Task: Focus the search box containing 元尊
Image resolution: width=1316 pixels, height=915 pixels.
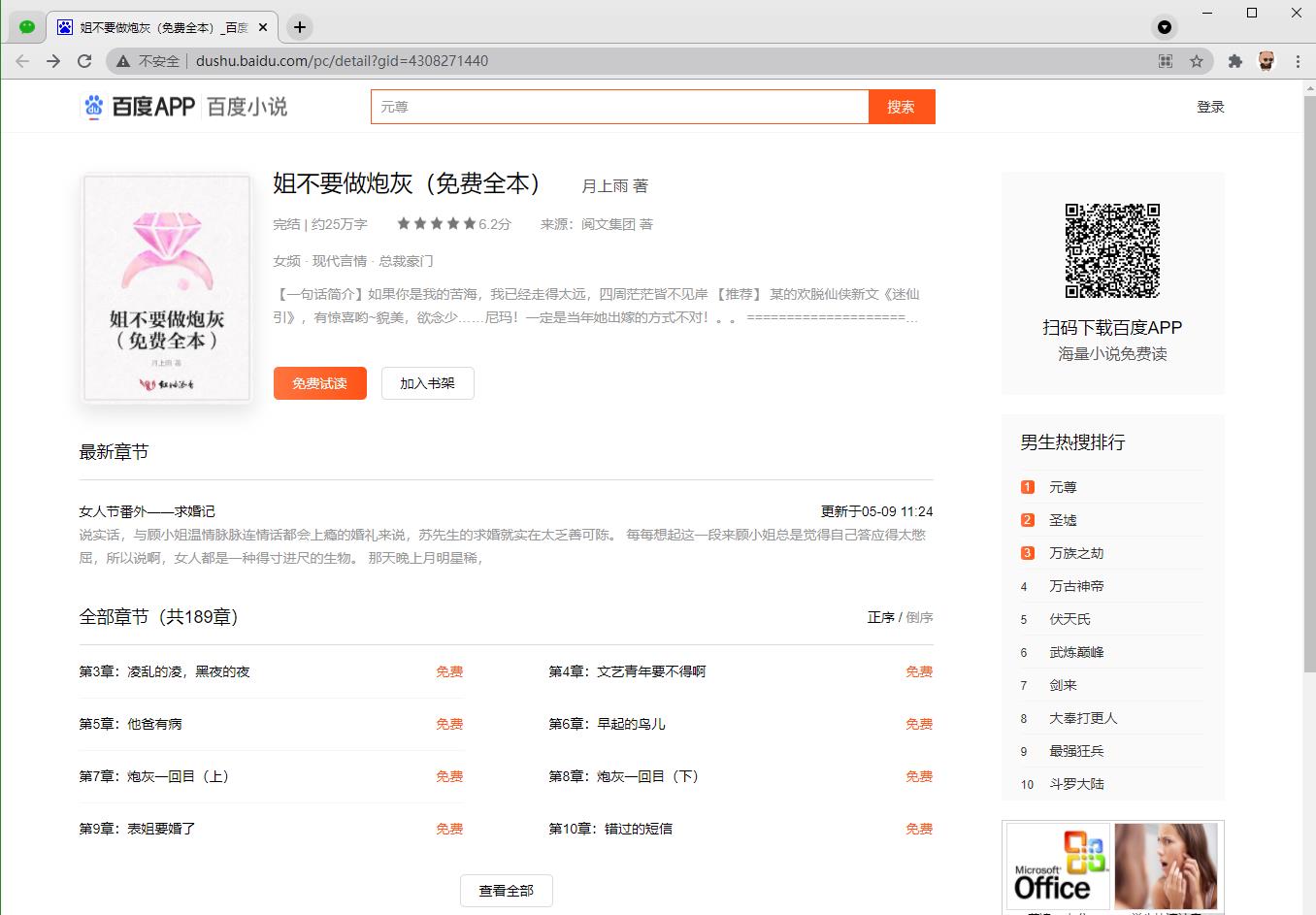Action: coord(619,107)
